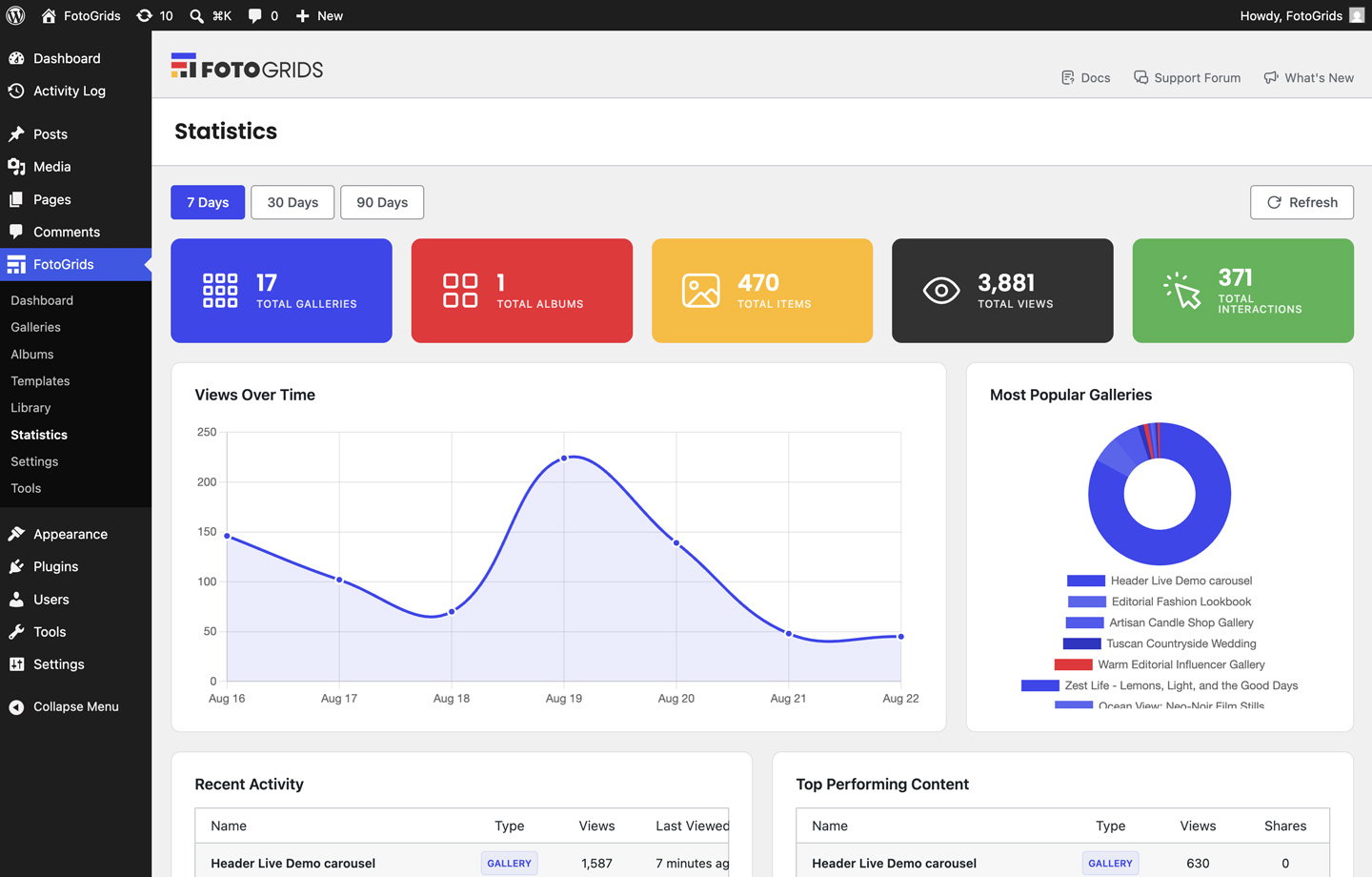Click the plus New icon
1372x877 pixels.
(x=302, y=15)
